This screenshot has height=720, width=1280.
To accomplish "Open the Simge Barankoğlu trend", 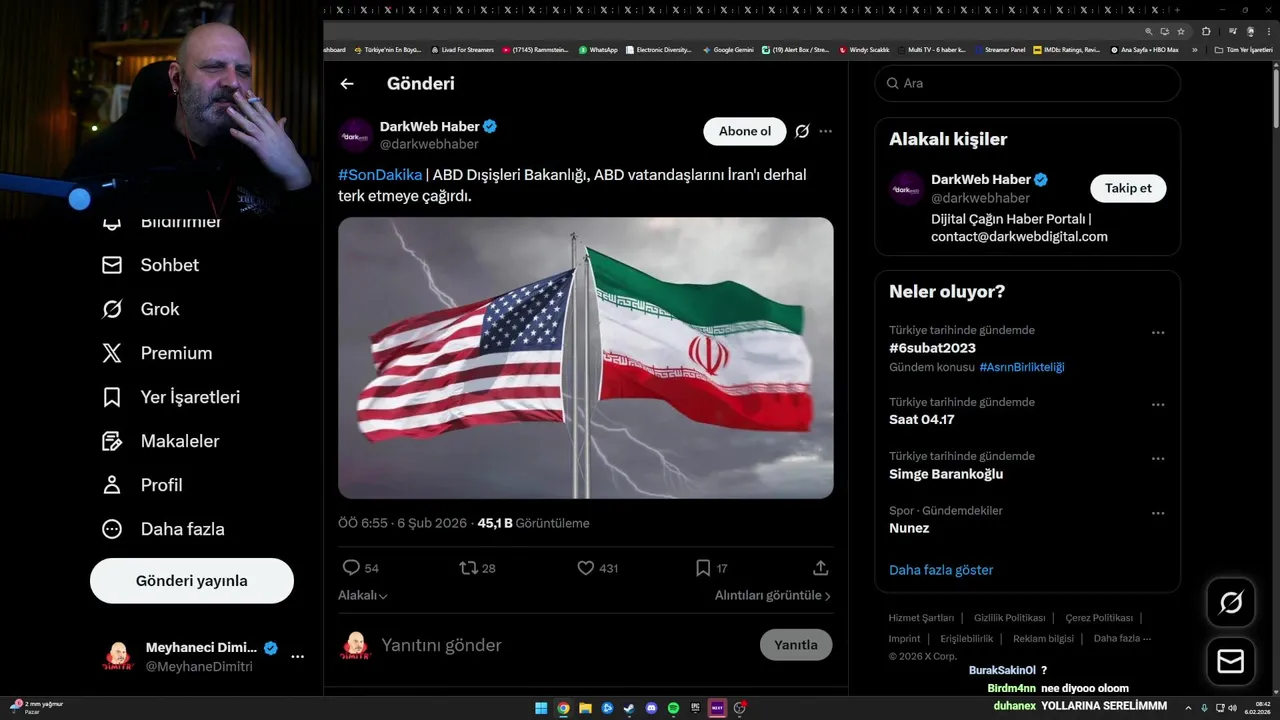I will 946,474.
